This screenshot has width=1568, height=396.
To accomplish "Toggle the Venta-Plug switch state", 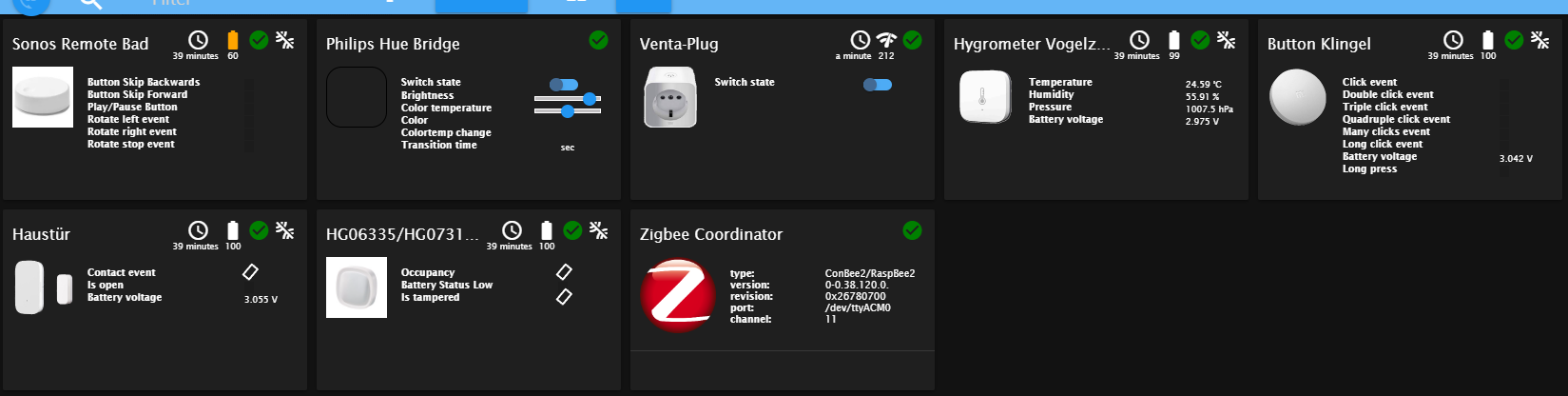I will point(878,85).
